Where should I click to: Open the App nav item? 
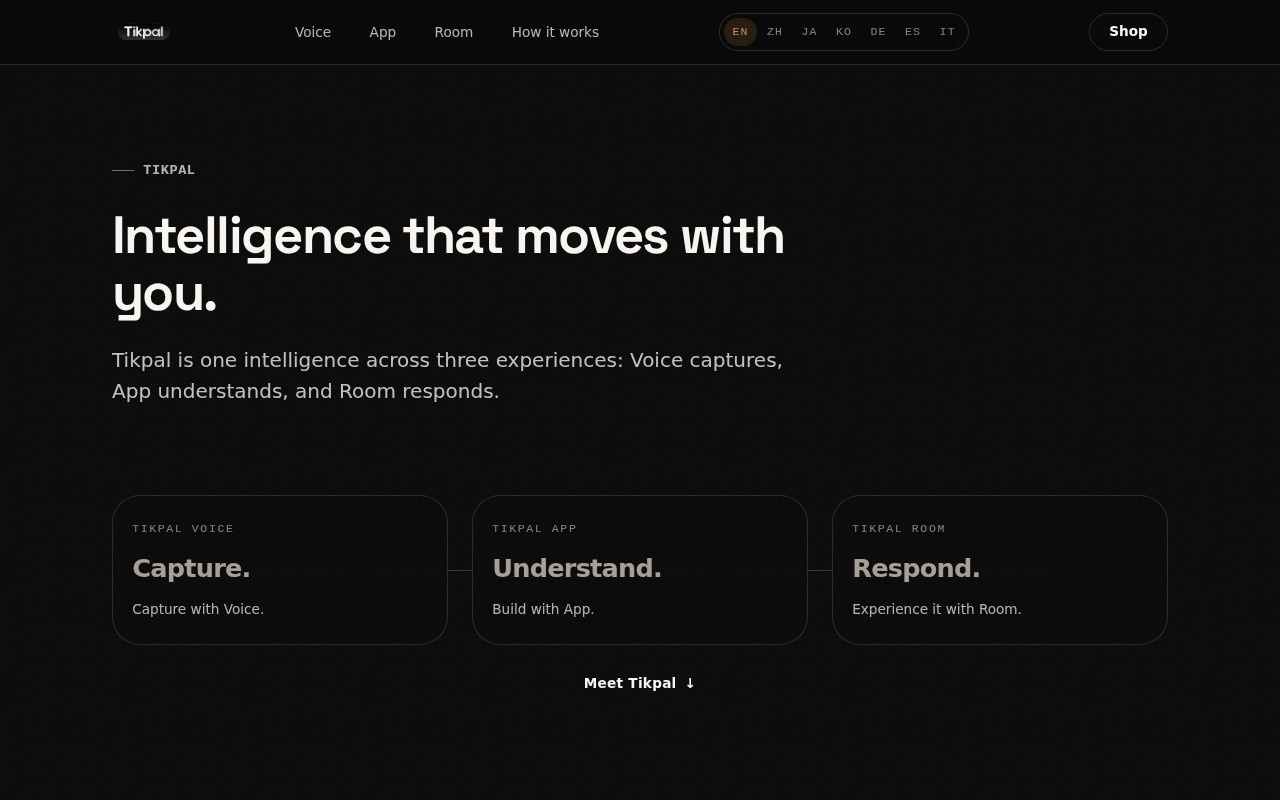coord(383,32)
